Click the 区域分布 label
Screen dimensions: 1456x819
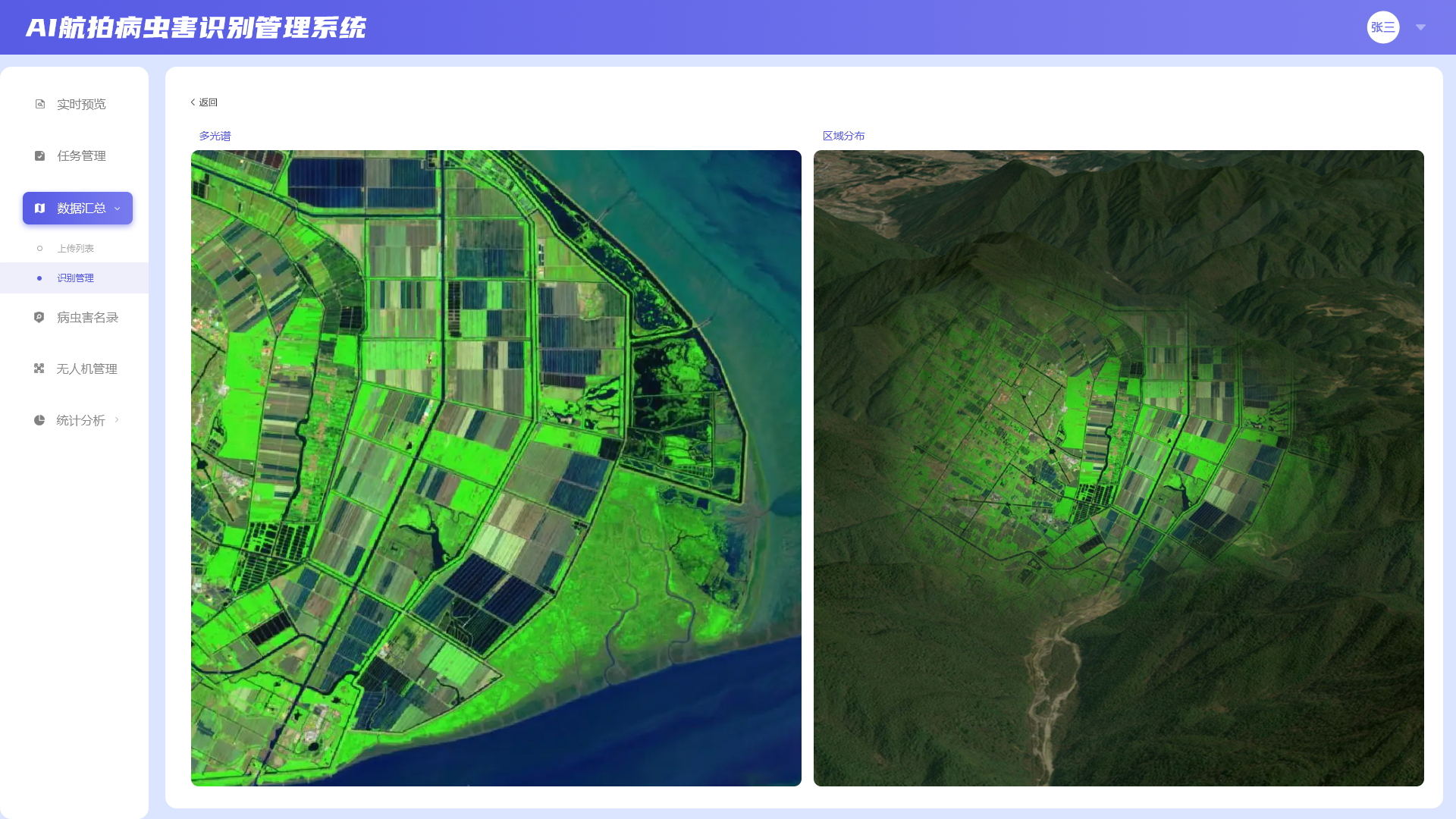pos(843,136)
